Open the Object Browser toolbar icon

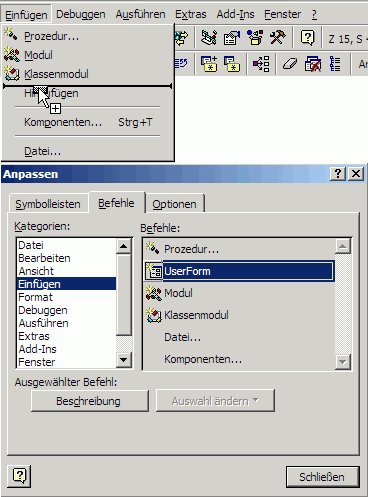tap(255, 37)
